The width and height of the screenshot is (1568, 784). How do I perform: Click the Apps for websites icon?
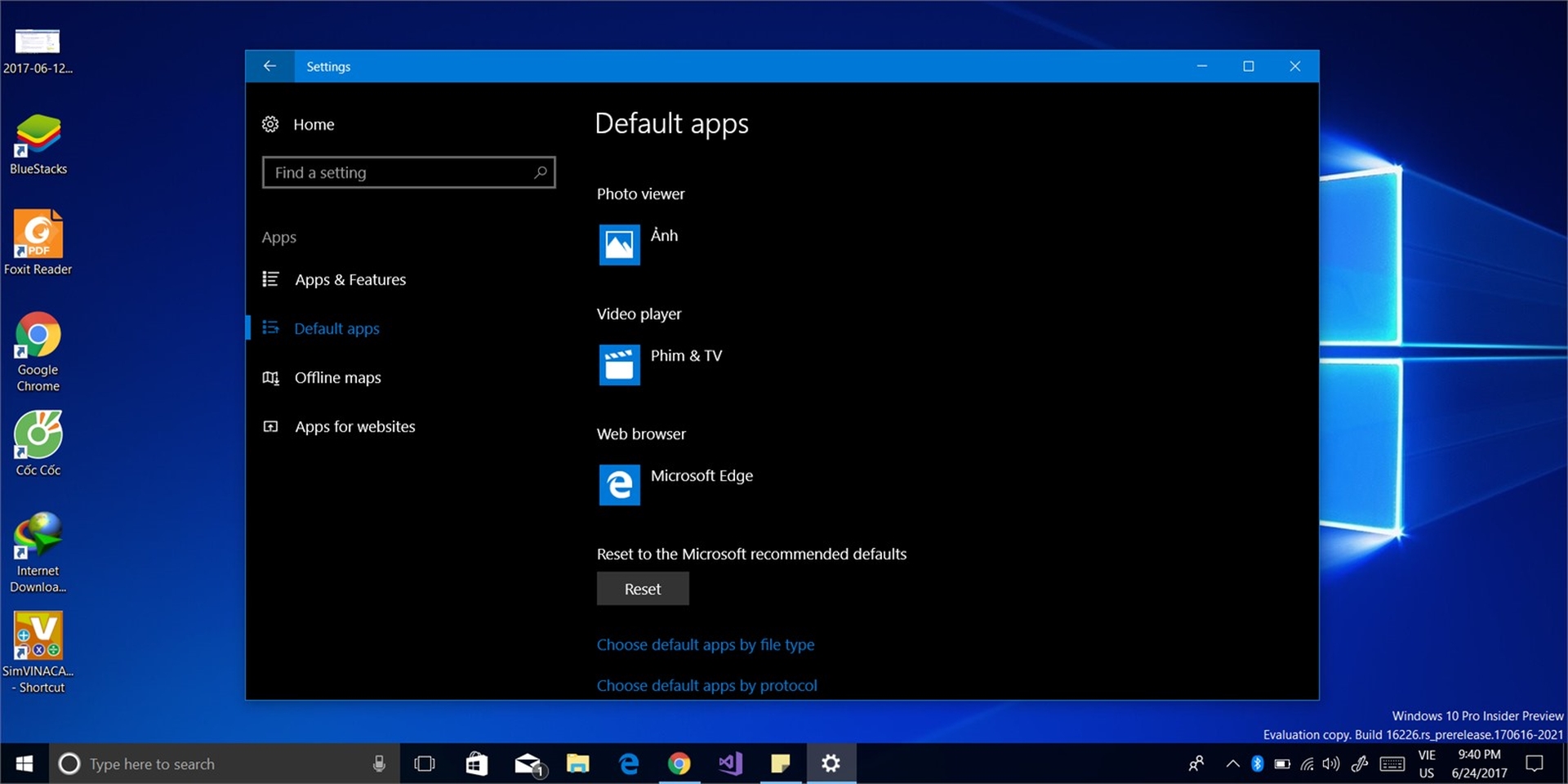(x=270, y=426)
